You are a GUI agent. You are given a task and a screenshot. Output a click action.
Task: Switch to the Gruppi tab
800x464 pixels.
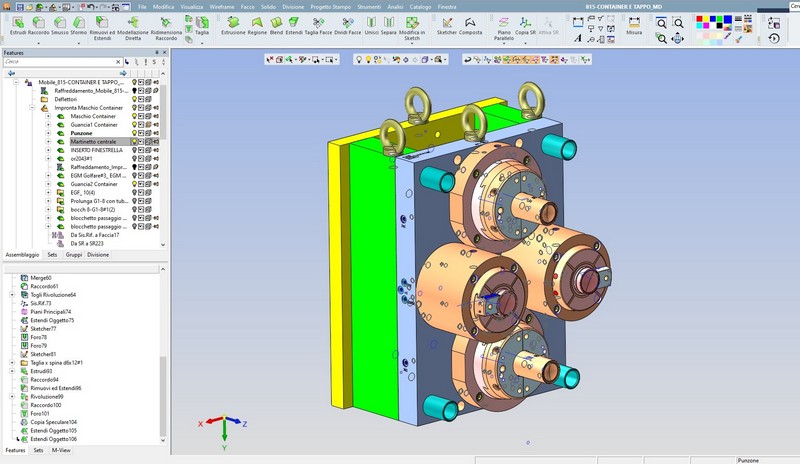pyautogui.click(x=74, y=255)
